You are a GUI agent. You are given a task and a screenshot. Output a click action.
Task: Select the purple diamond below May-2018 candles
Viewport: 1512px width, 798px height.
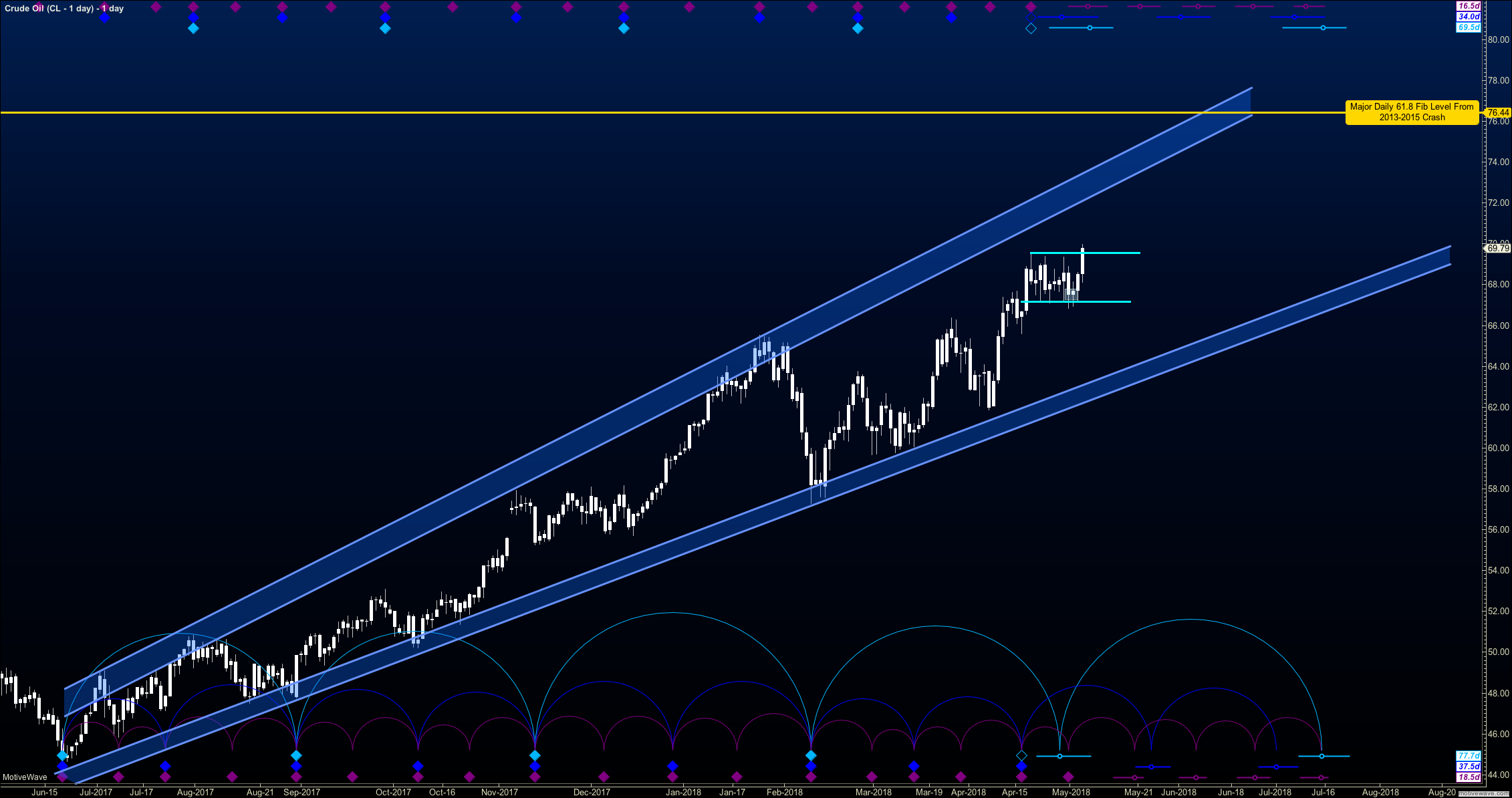pos(1068,777)
